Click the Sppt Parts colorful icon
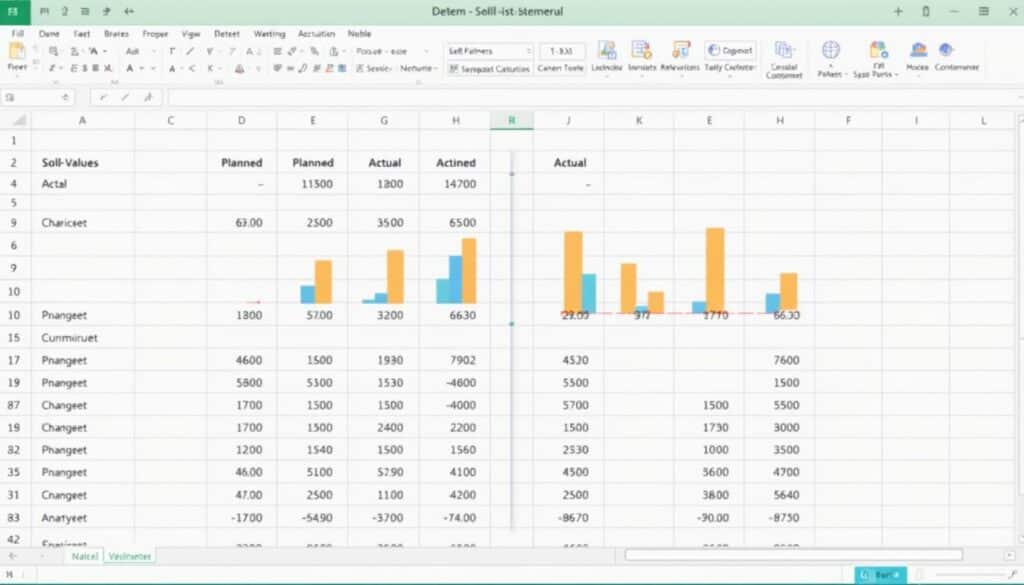Image resolution: width=1024 pixels, height=585 pixels. [878, 50]
